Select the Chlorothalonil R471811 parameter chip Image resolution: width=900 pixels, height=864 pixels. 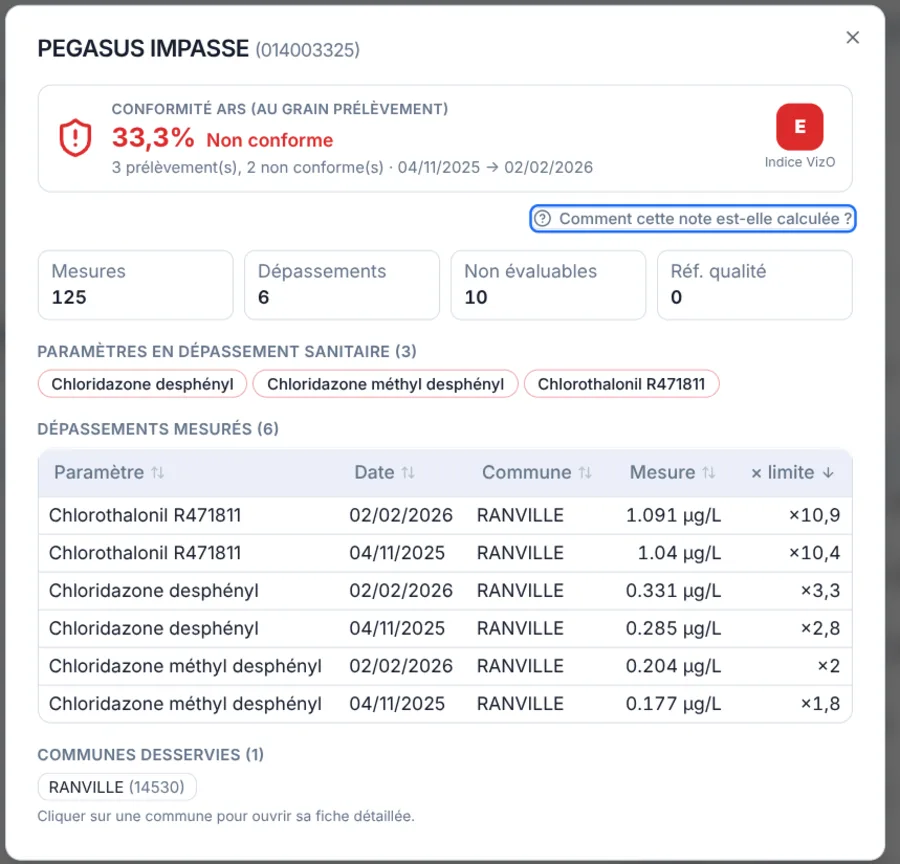point(622,383)
